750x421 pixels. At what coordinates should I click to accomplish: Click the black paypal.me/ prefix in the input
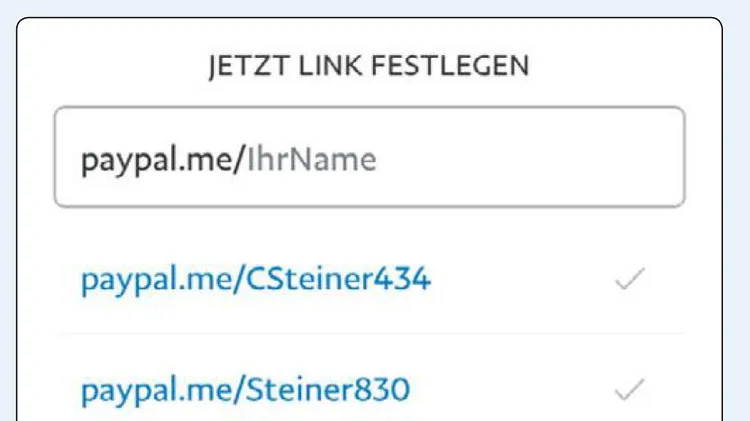pos(163,161)
